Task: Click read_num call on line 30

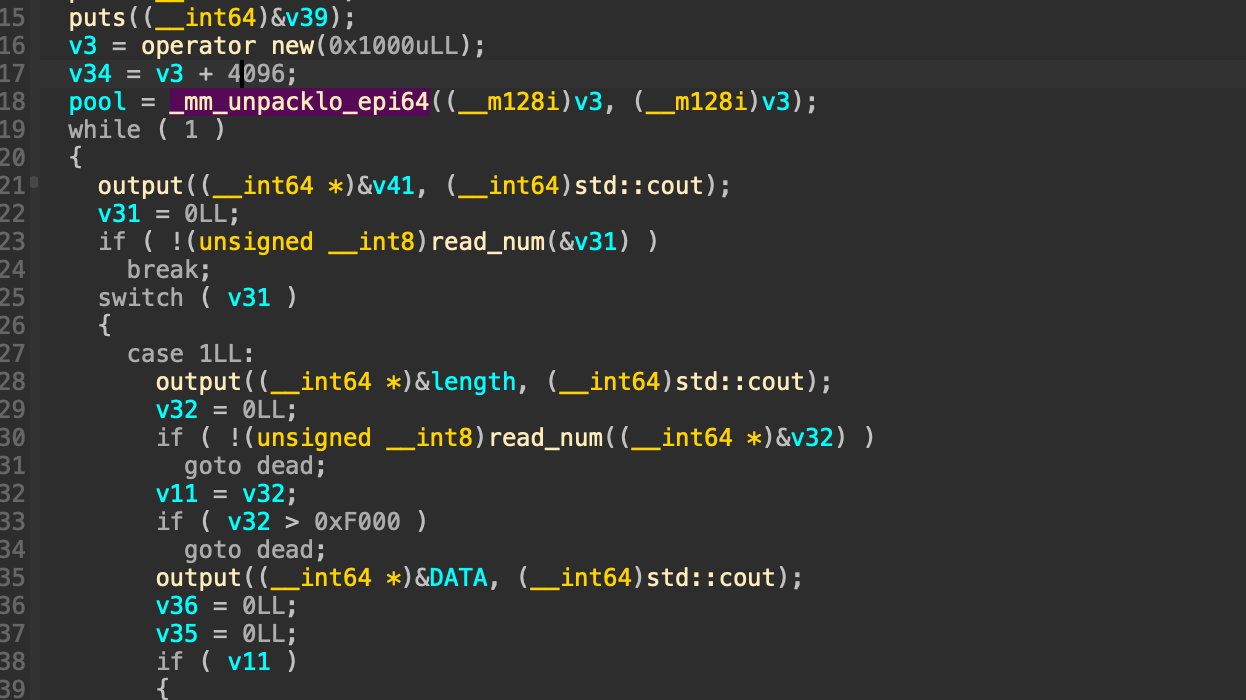Action: coord(545,438)
